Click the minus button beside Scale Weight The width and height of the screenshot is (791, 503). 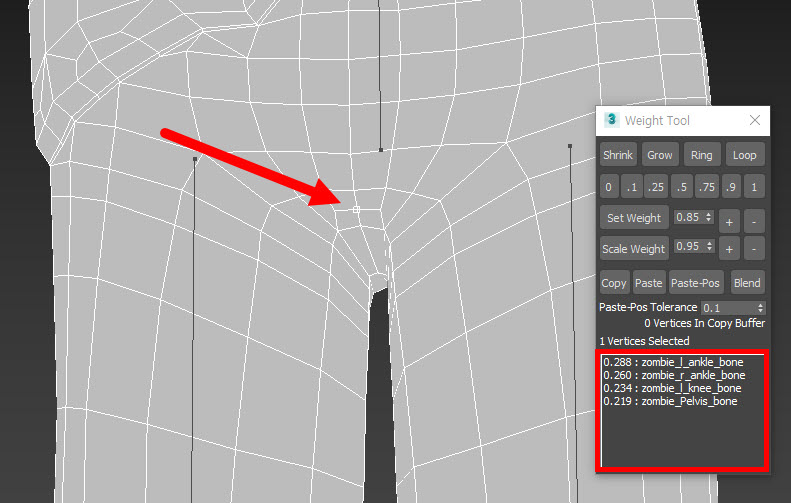[754, 249]
